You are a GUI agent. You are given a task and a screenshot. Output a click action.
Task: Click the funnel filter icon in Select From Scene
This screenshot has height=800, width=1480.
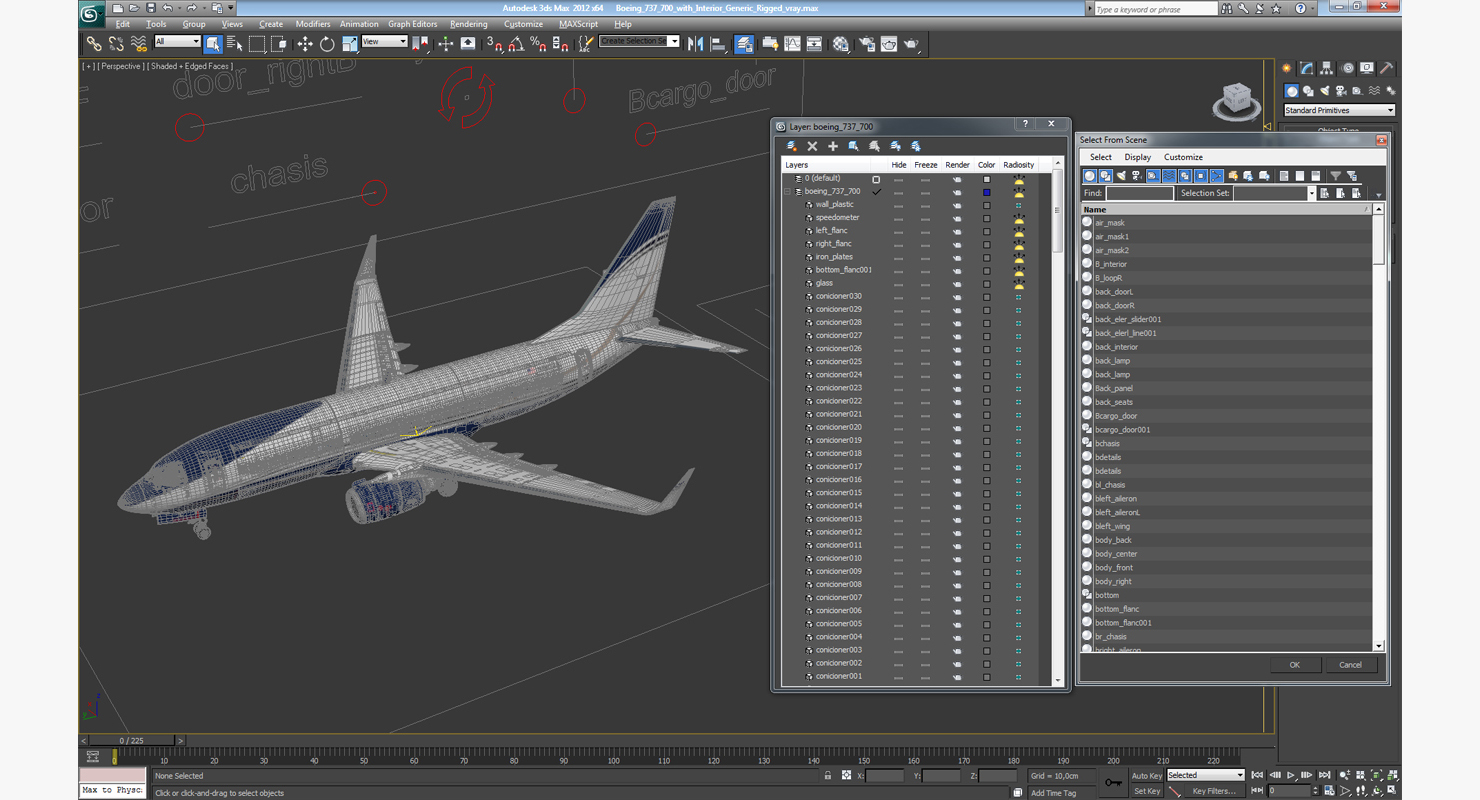tap(1335, 176)
